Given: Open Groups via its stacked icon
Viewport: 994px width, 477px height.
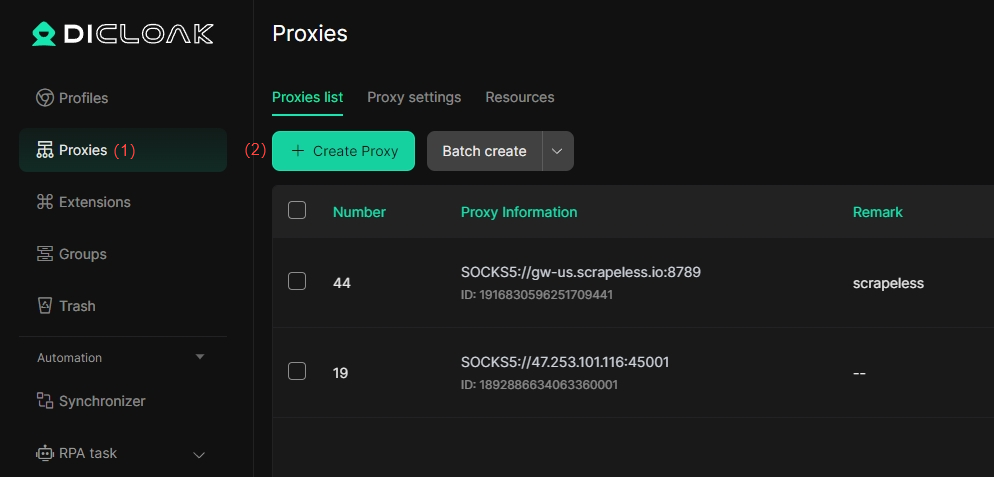Looking at the screenshot, I should point(44,254).
